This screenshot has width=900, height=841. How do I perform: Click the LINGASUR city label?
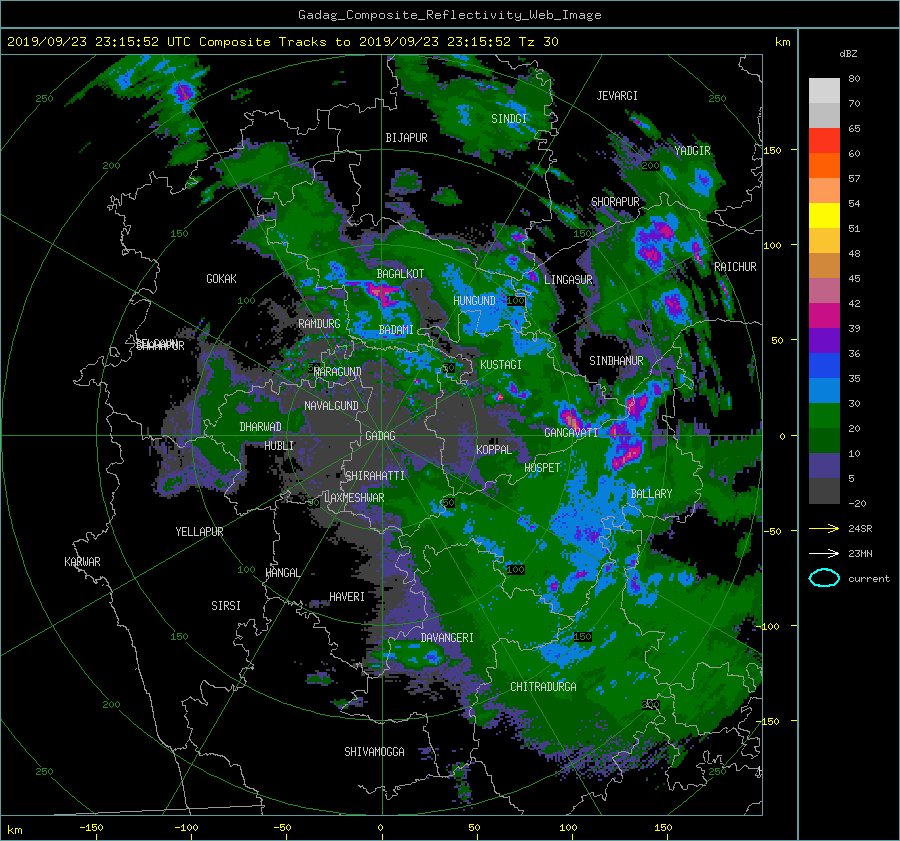coord(568,280)
